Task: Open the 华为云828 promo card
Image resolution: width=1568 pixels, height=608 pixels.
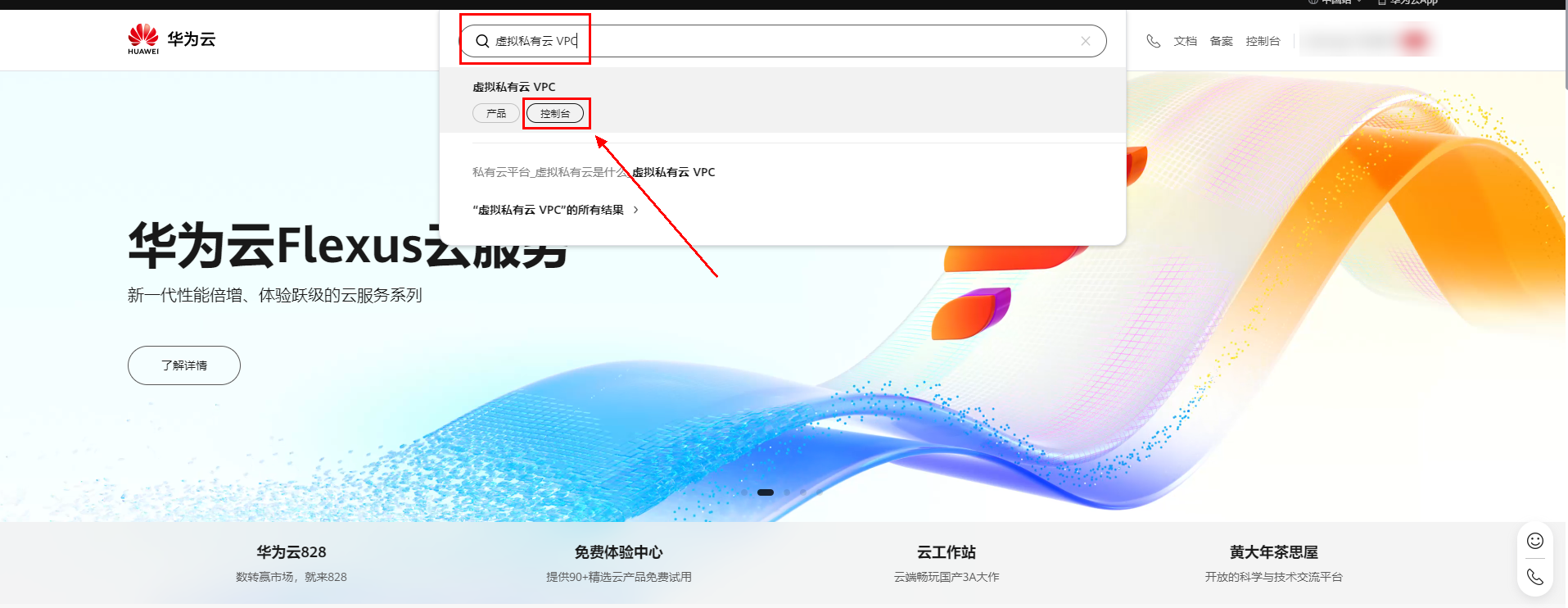Action: [x=291, y=564]
